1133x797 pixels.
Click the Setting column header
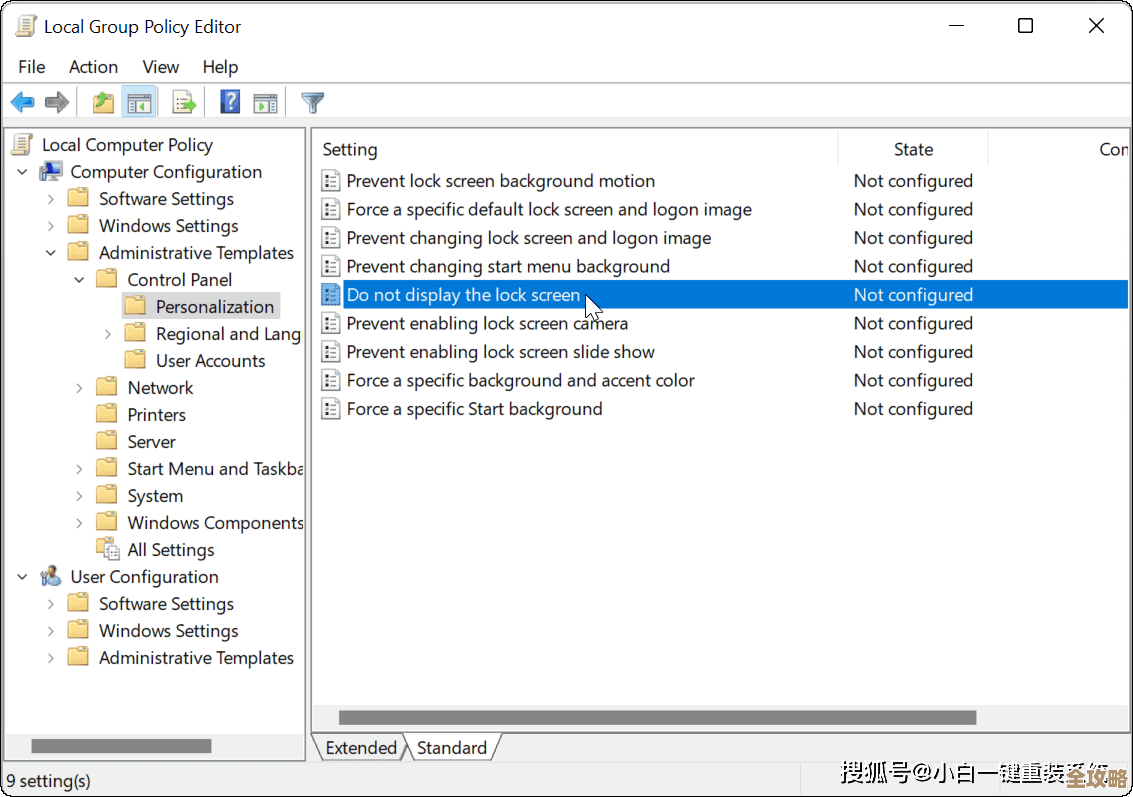click(350, 149)
